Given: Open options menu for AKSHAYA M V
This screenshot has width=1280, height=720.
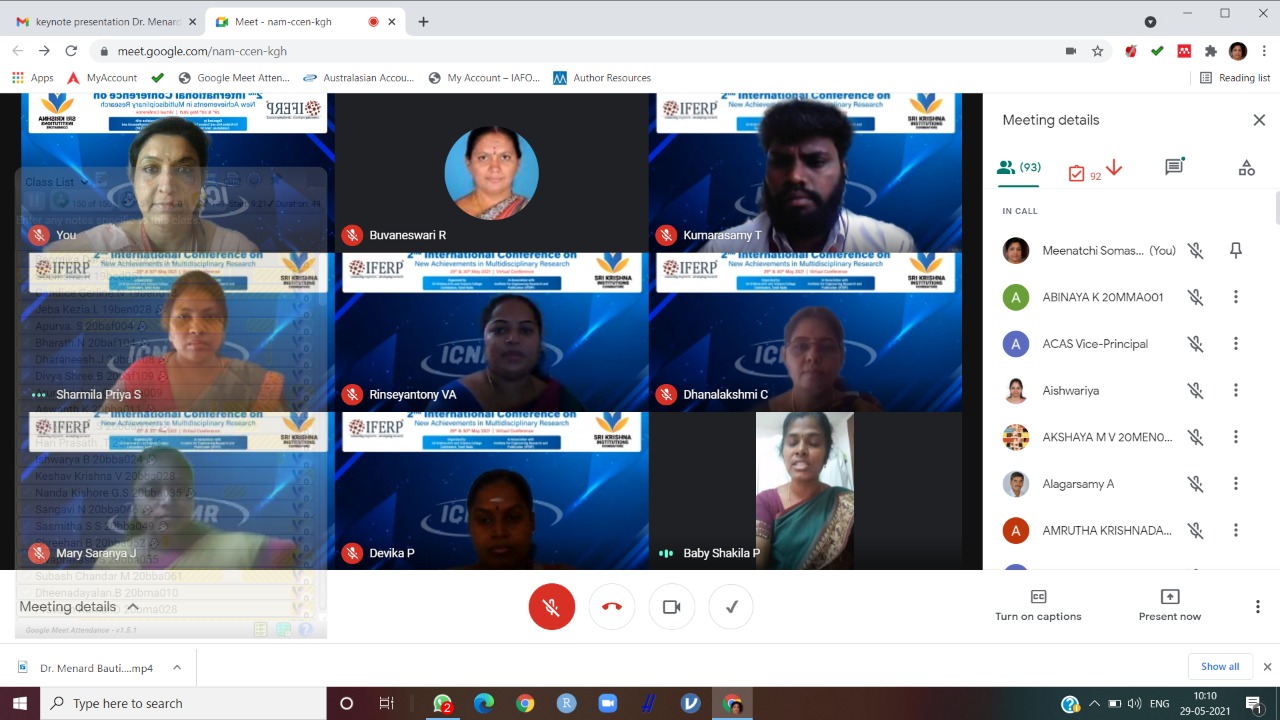Looking at the screenshot, I should coord(1236,437).
